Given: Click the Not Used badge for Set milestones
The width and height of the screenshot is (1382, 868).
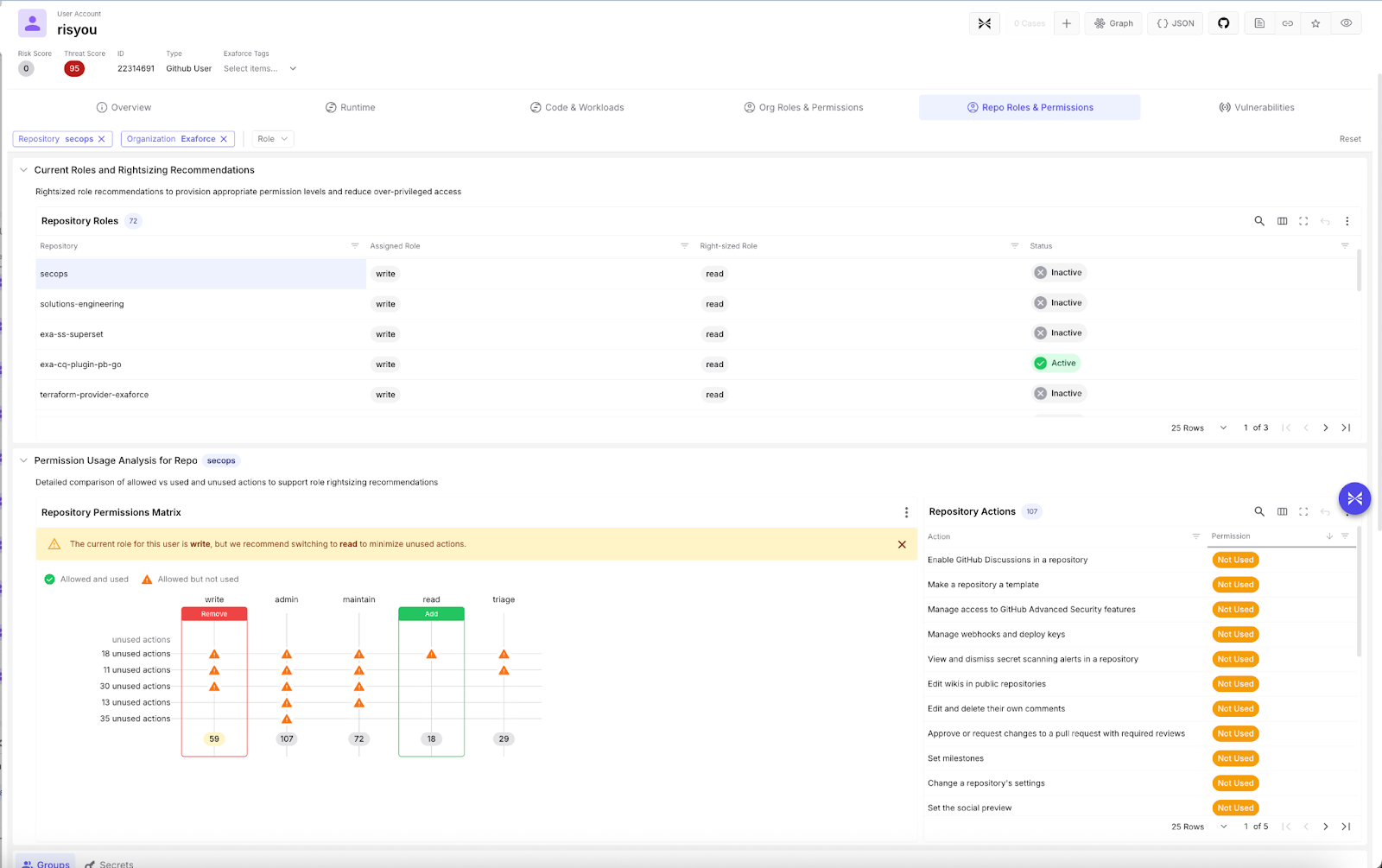Looking at the screenshot, I should coord(1235,758).
